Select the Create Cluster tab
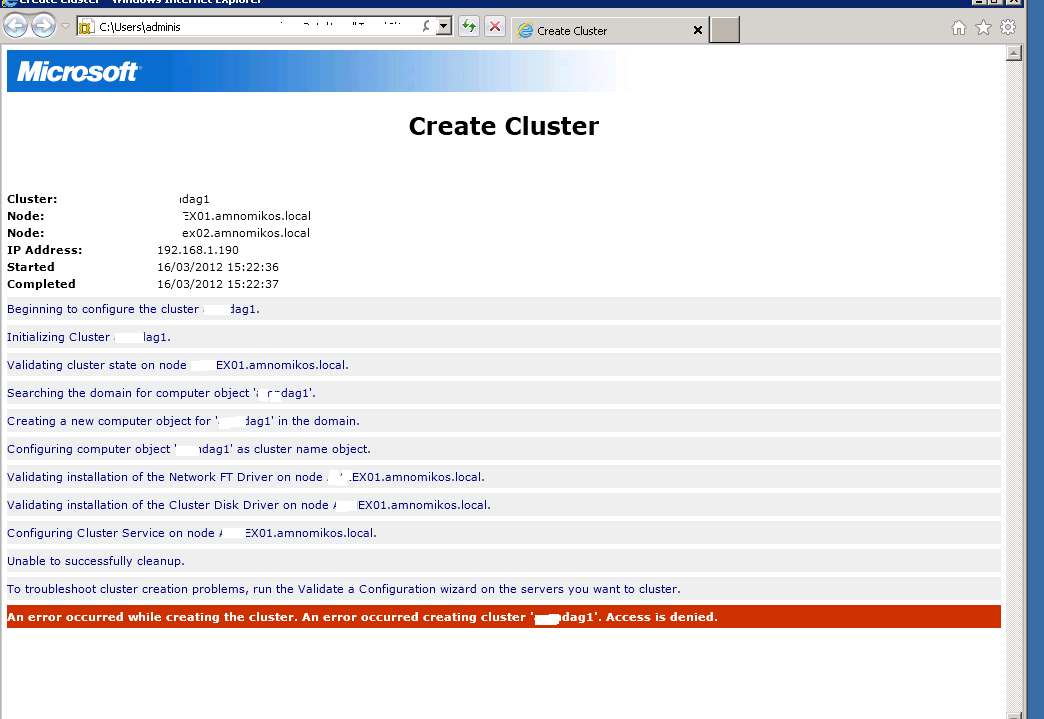Image resolution: width=1044 pixels, height=719 pixels. [x=609, y=31]
